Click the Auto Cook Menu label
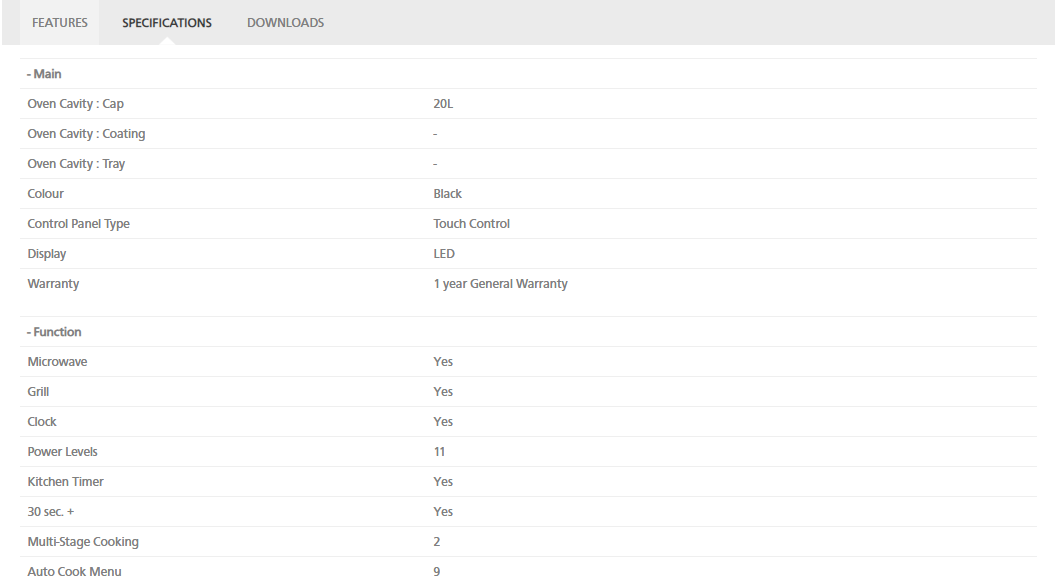 (75, 572)
